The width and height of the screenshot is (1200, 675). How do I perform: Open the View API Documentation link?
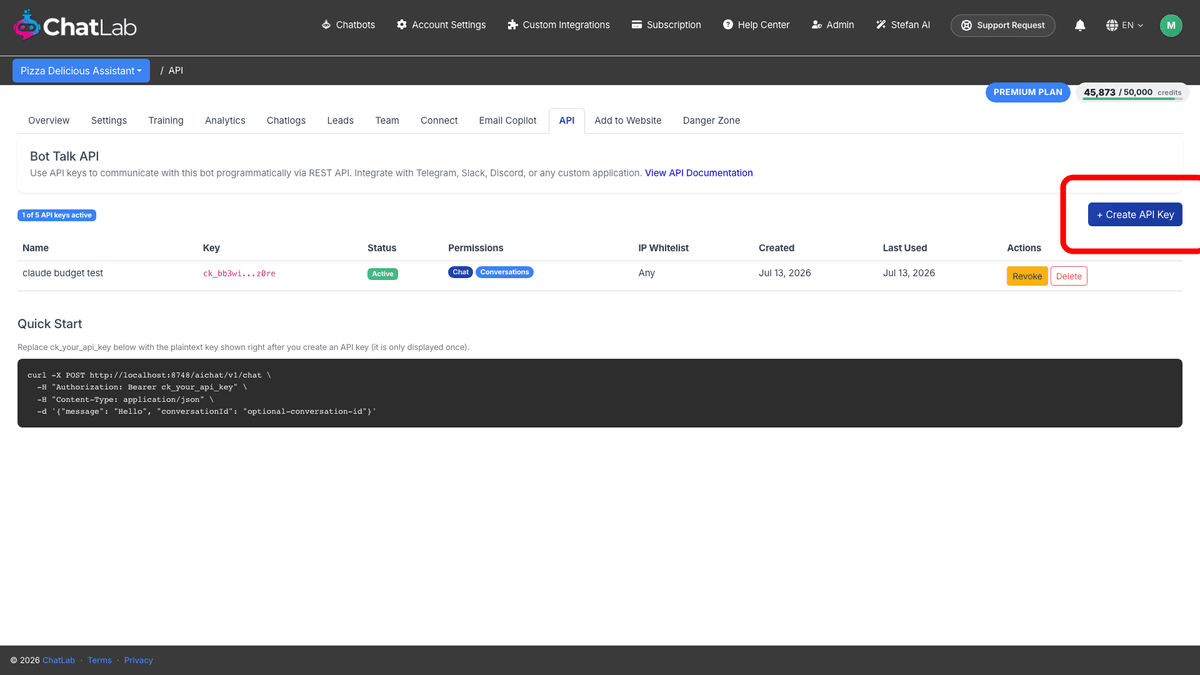click(x=699, y=173)
